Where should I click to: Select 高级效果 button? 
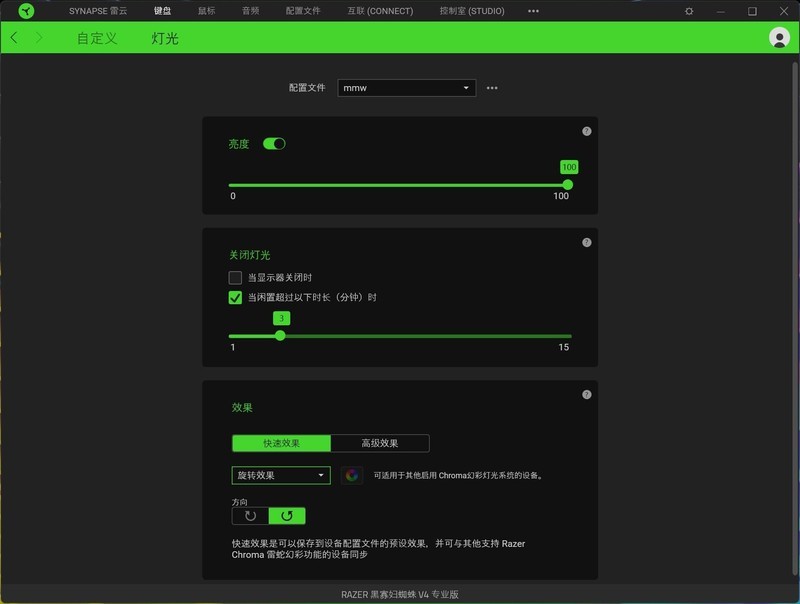click(x=380, y=443)
